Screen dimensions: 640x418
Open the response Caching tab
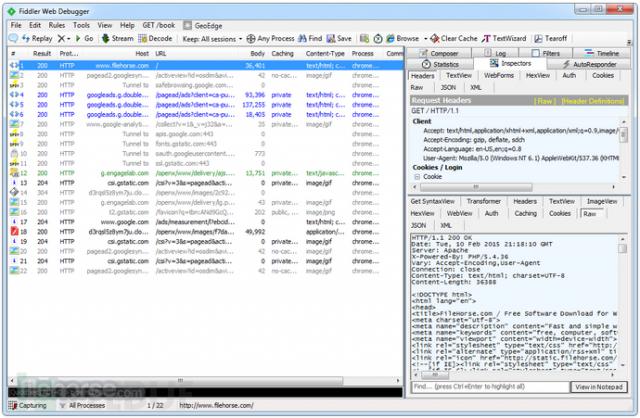click(x=525, y=213)
